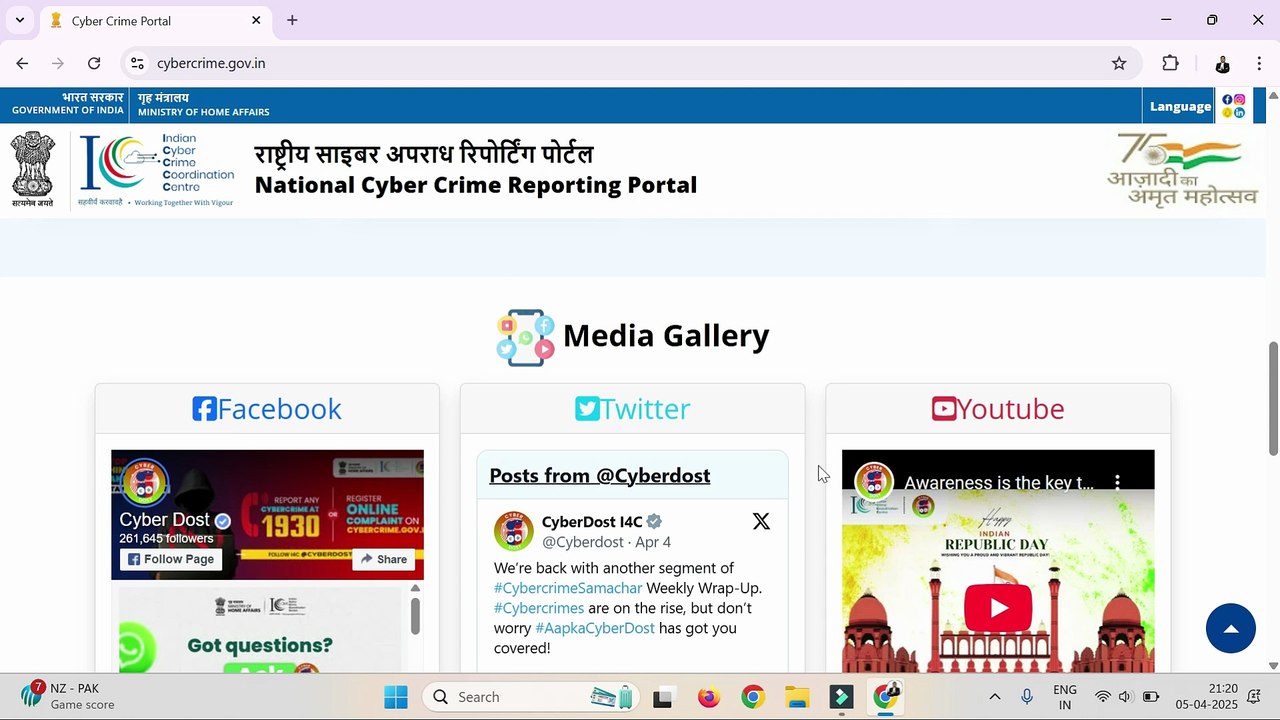Click the yellow social icon in header

point(1227,113)
